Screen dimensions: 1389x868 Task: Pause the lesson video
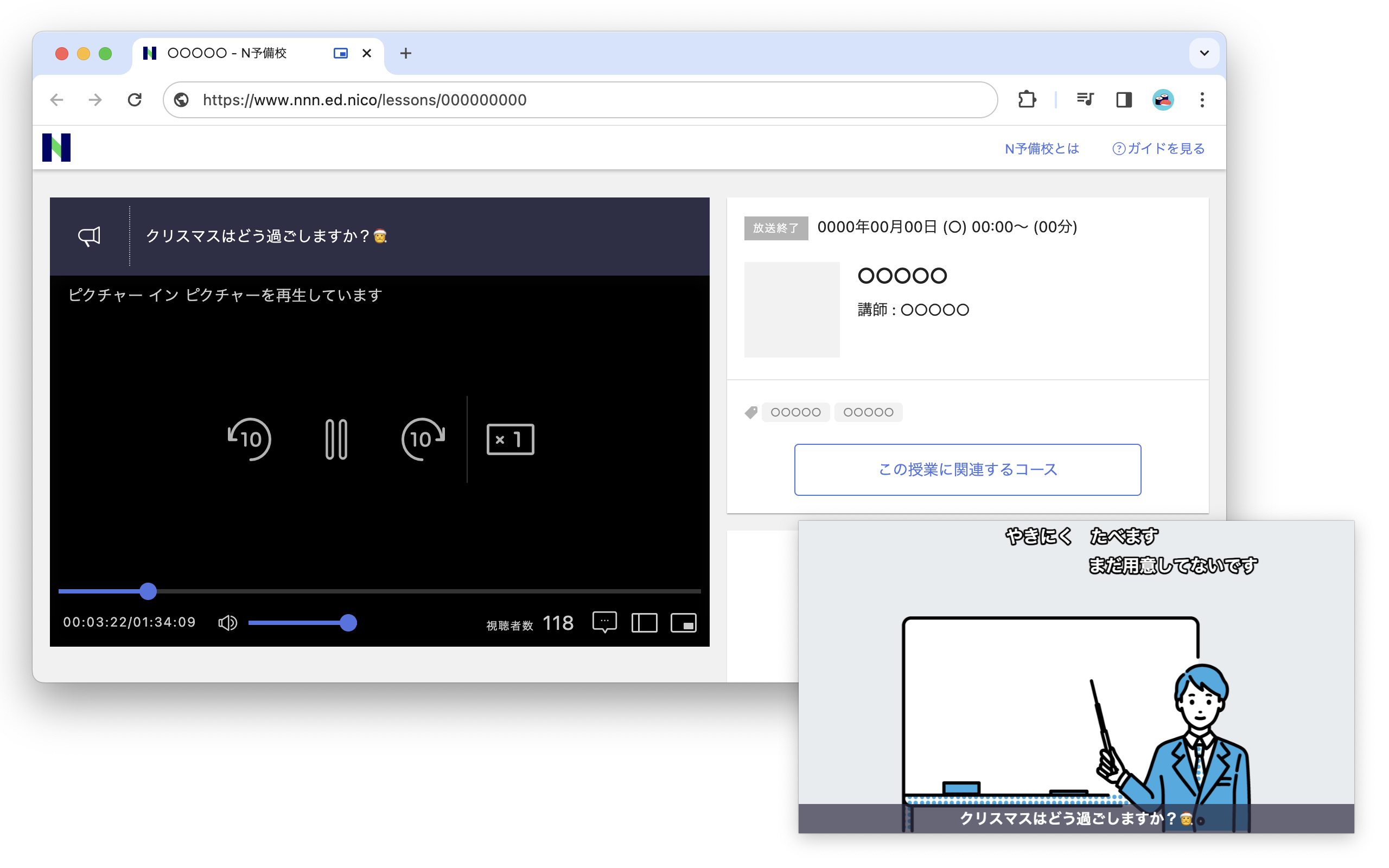pos(337,439)
